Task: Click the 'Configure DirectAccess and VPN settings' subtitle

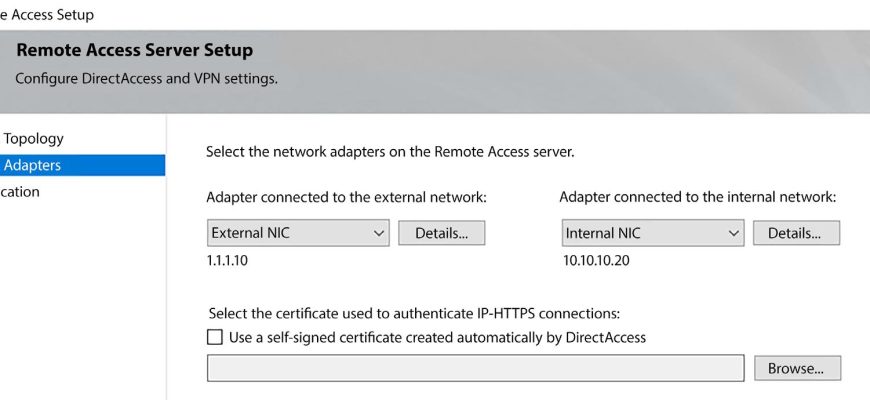Action: tap(147, 78)
